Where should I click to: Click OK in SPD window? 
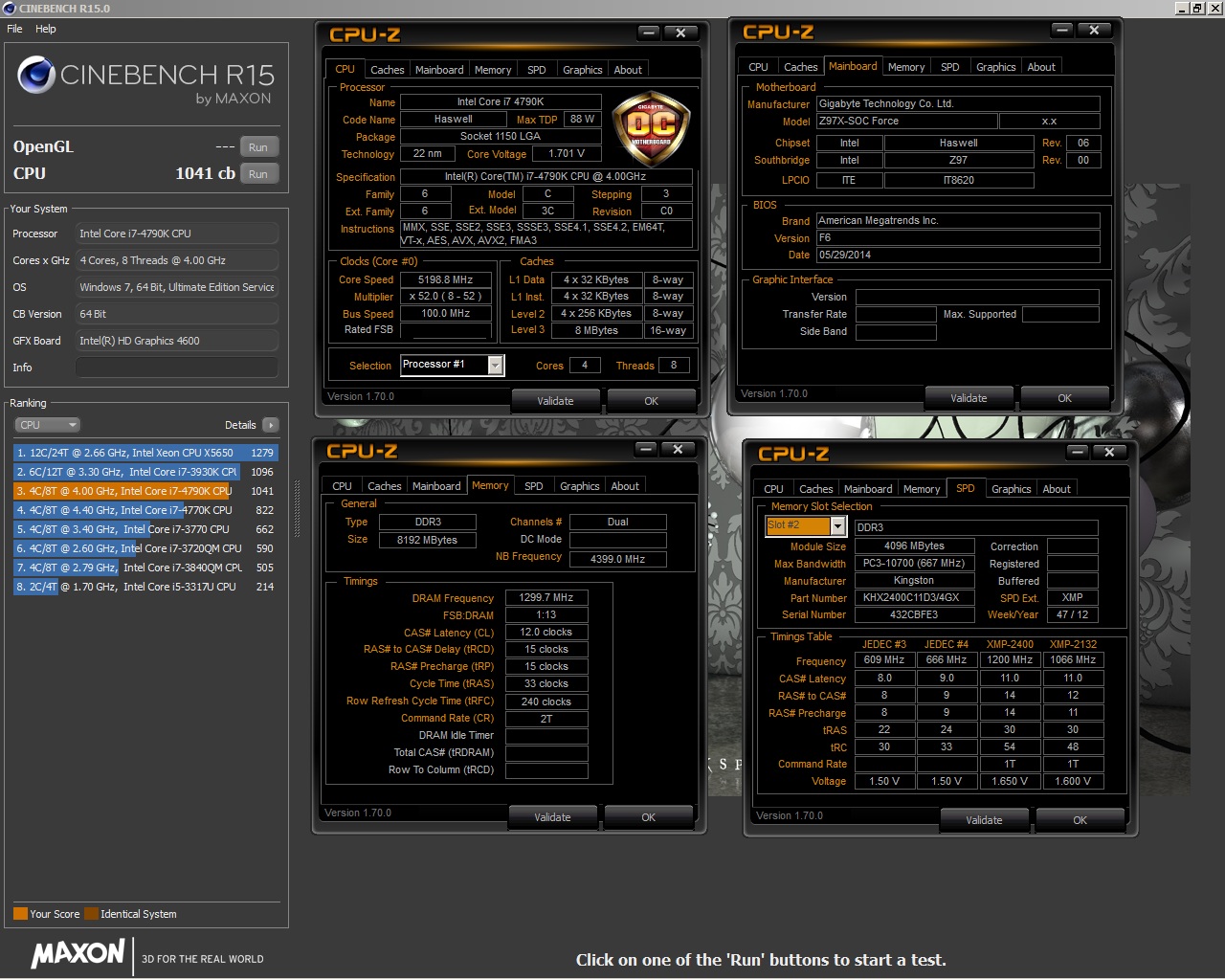click(1080, 820)
